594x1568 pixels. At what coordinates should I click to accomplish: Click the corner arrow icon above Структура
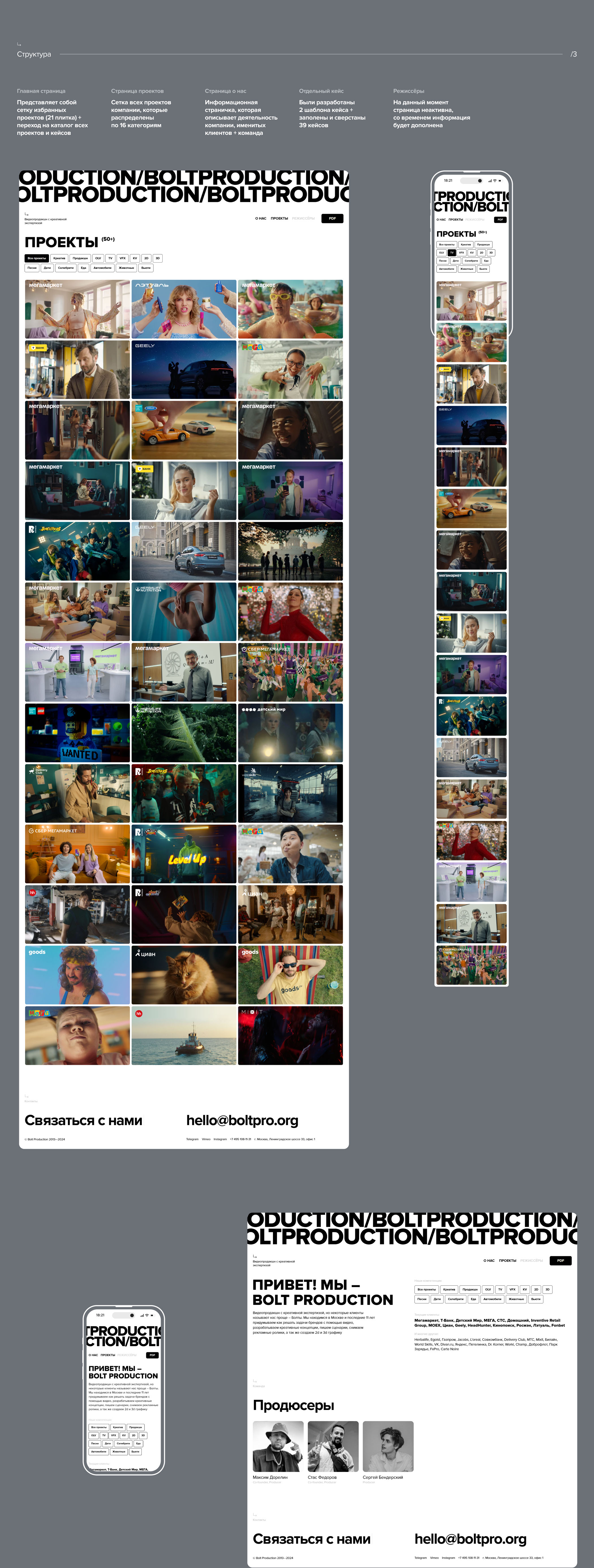tap(19, 44)
